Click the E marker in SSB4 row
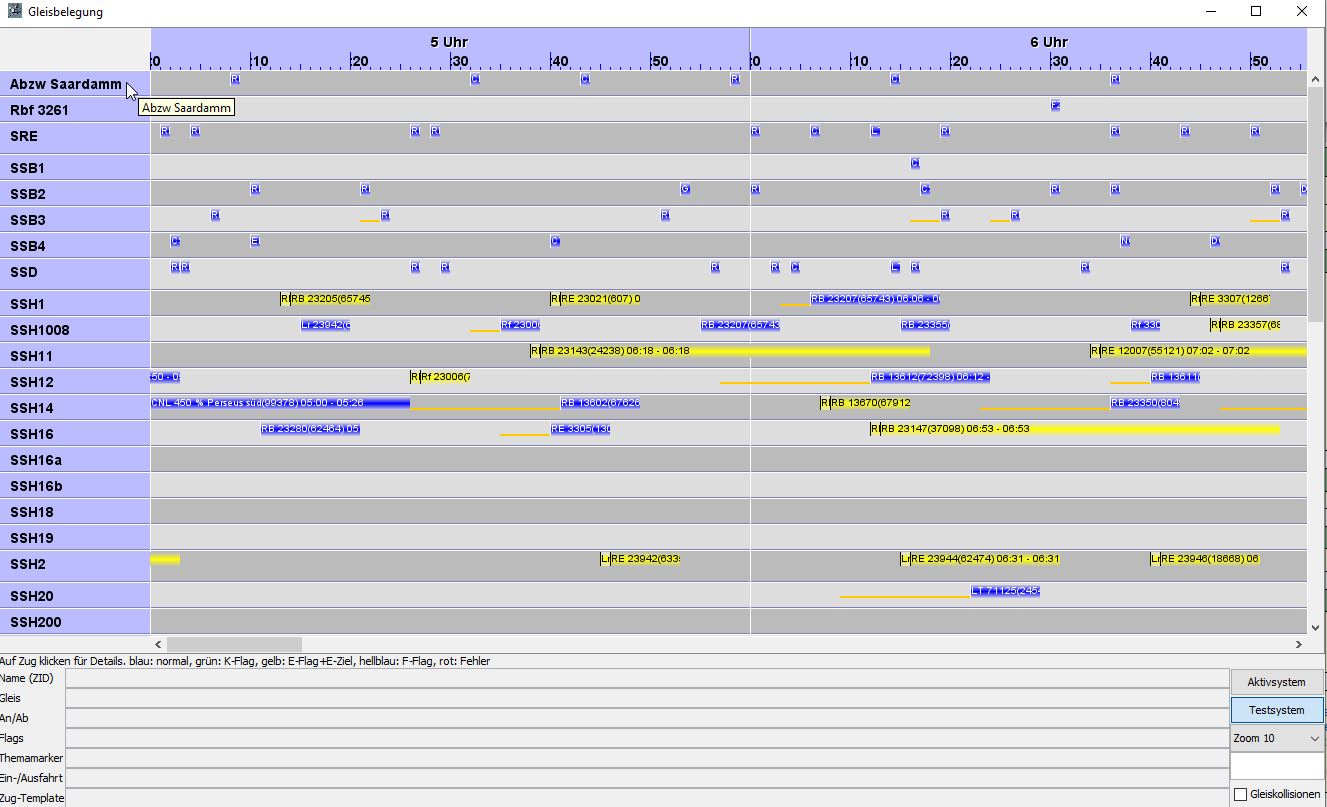 255,241
